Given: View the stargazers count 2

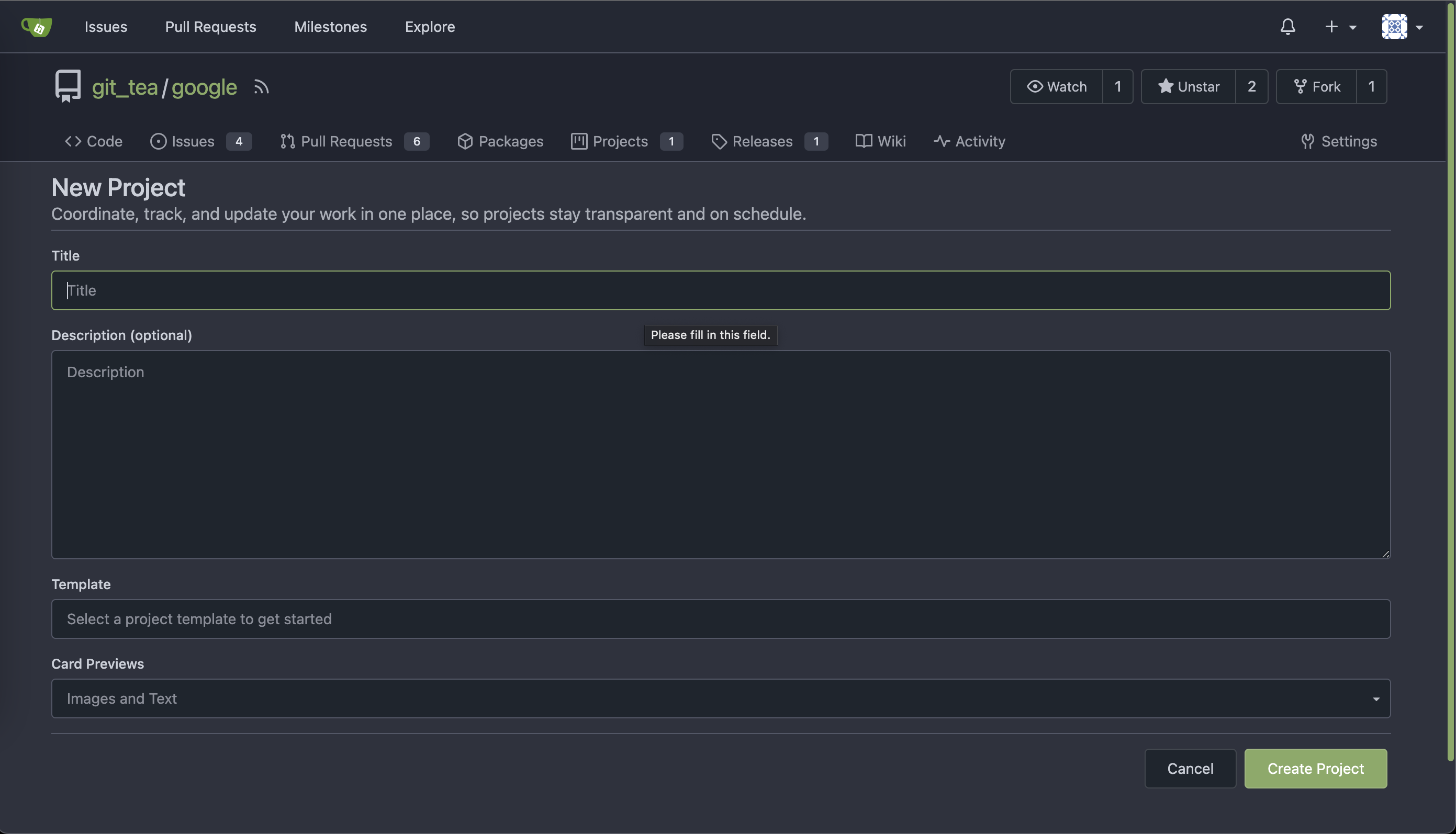Looking at the screenshot, I should coord(1251,86).
